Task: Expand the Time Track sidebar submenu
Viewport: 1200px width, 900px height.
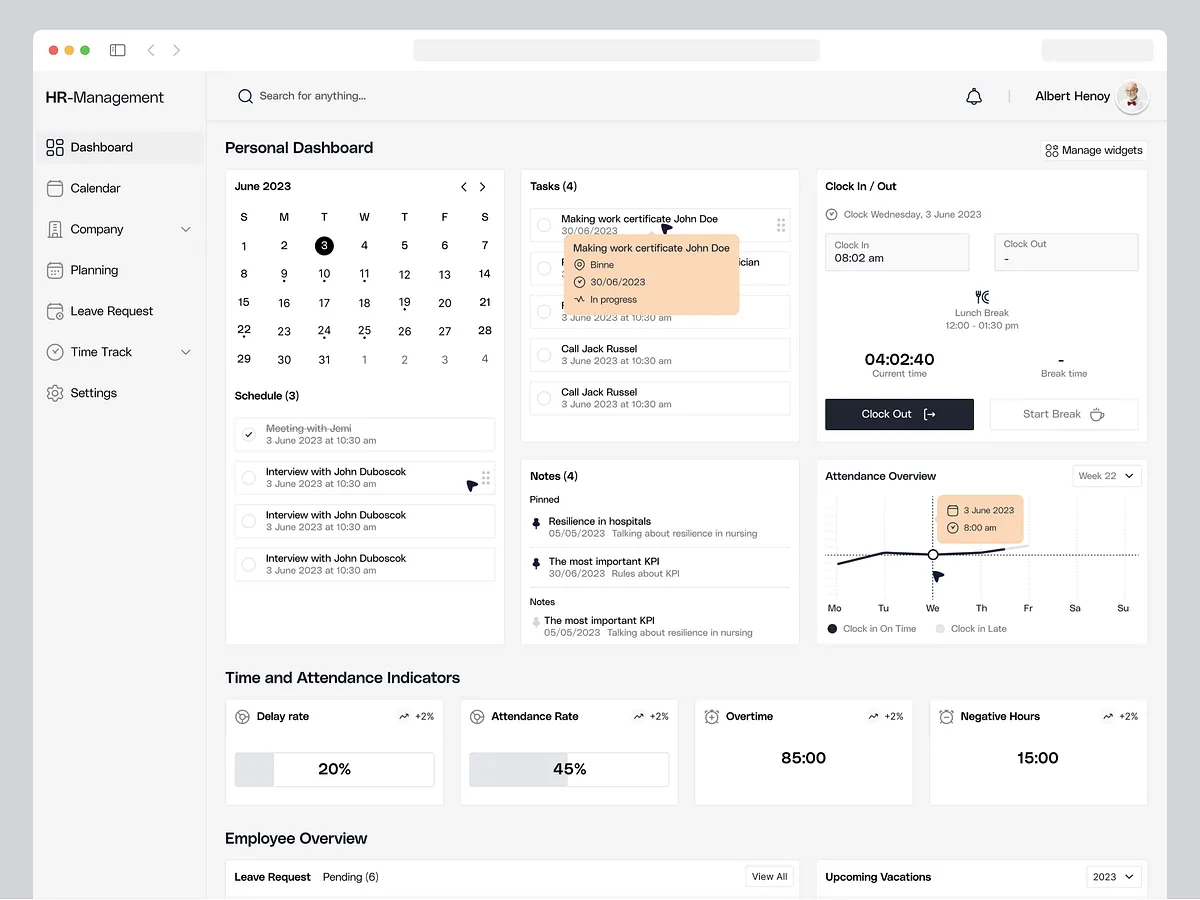Action: 185,352
